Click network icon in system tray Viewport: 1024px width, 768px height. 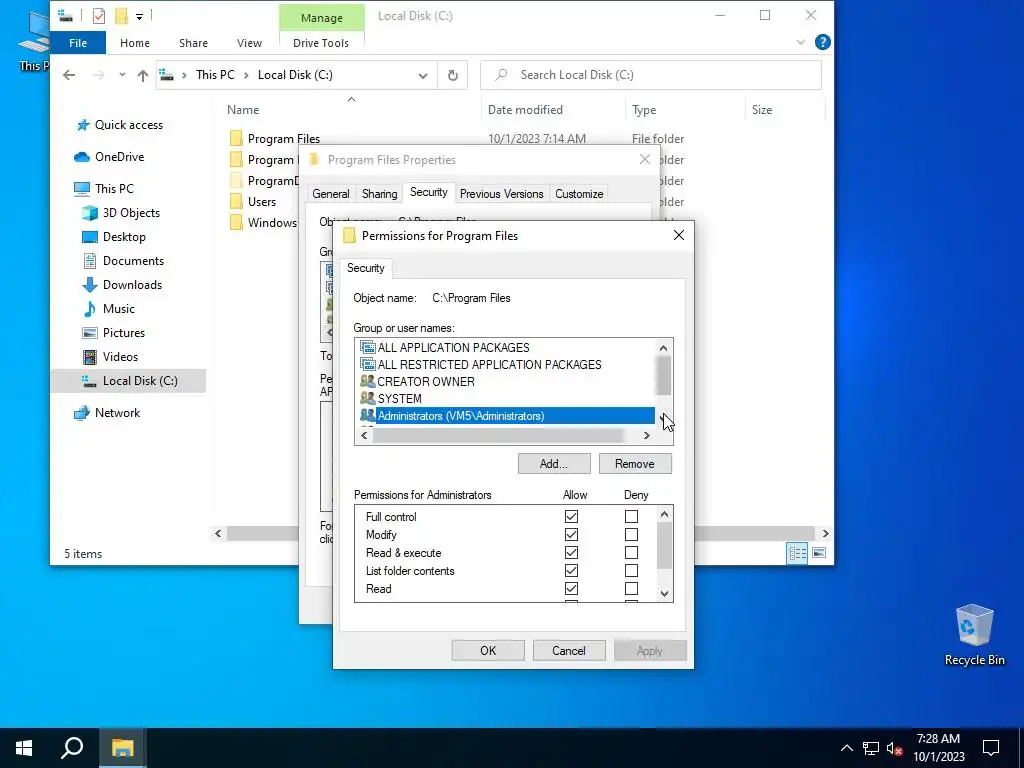pos(871,748)
